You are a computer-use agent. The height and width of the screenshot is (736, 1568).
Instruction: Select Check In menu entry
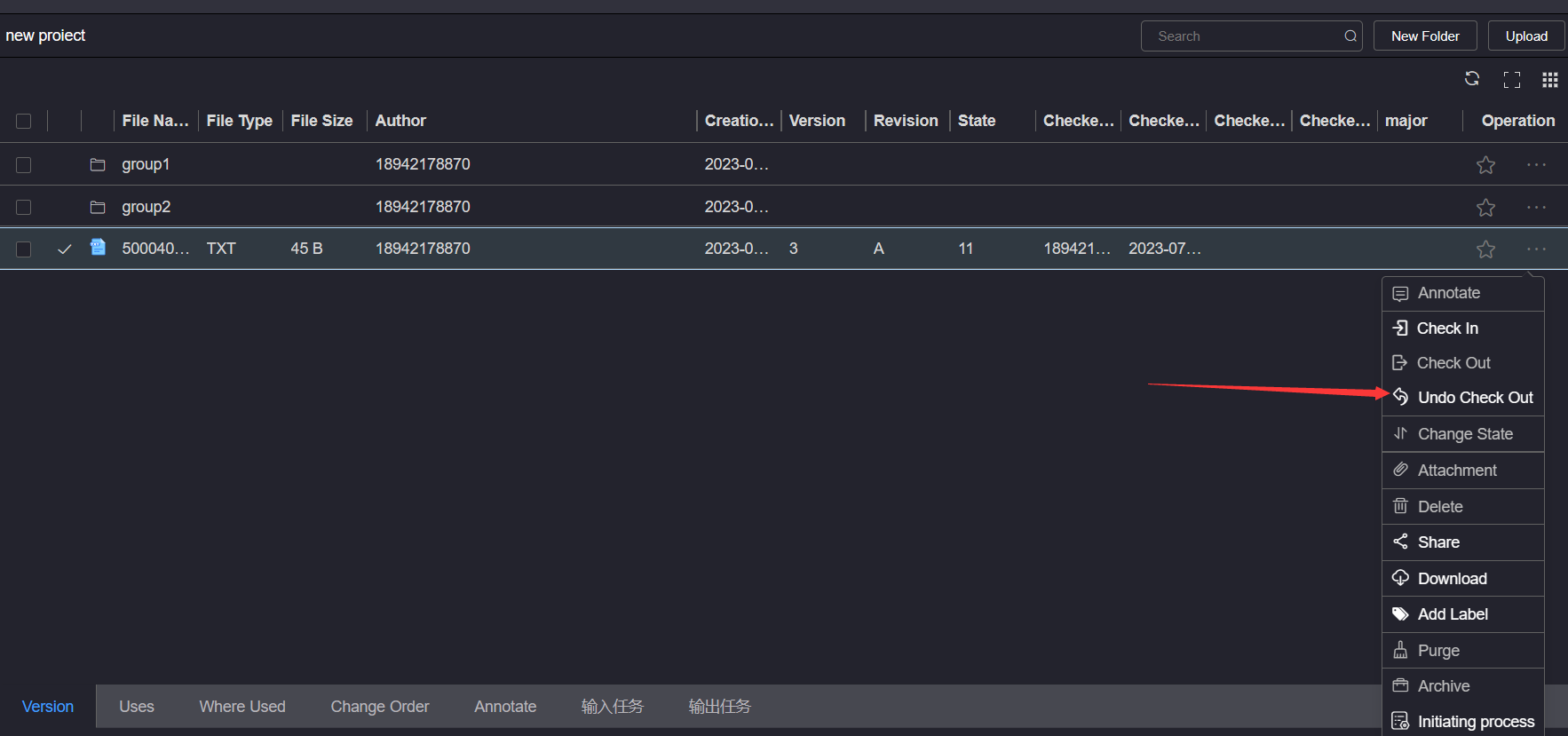1462,328
